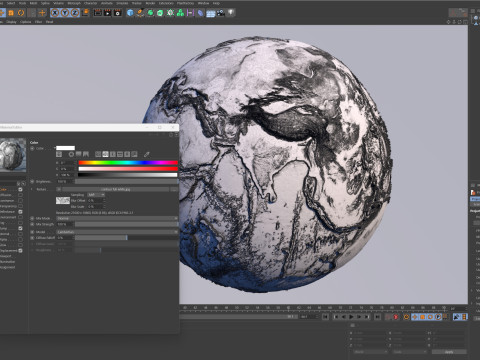Open viewport Display menu

tap(11, 22)
